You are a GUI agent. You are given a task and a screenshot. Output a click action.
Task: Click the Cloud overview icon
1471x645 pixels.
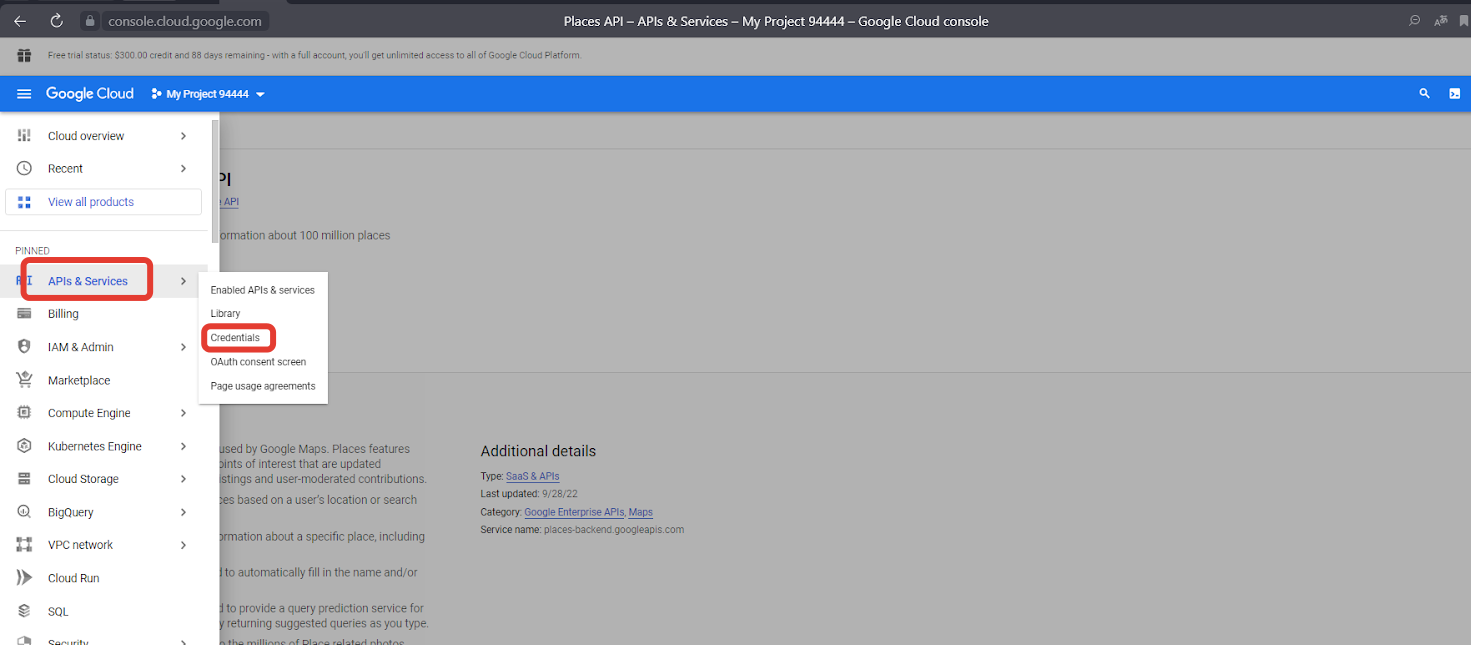click(24, 136)
